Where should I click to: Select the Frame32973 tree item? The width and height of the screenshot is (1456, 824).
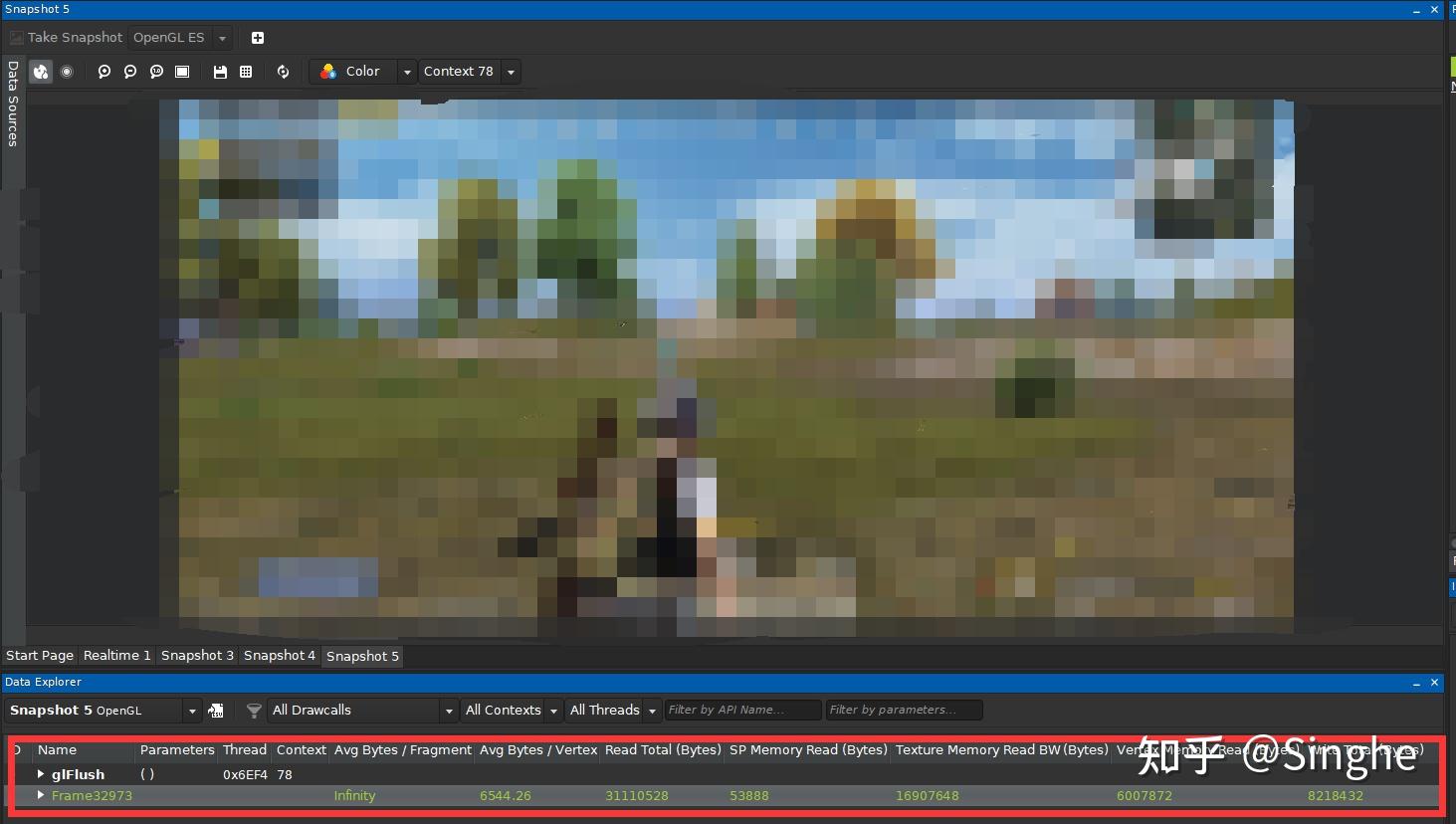pyautogui.click(x=92, y=796)
